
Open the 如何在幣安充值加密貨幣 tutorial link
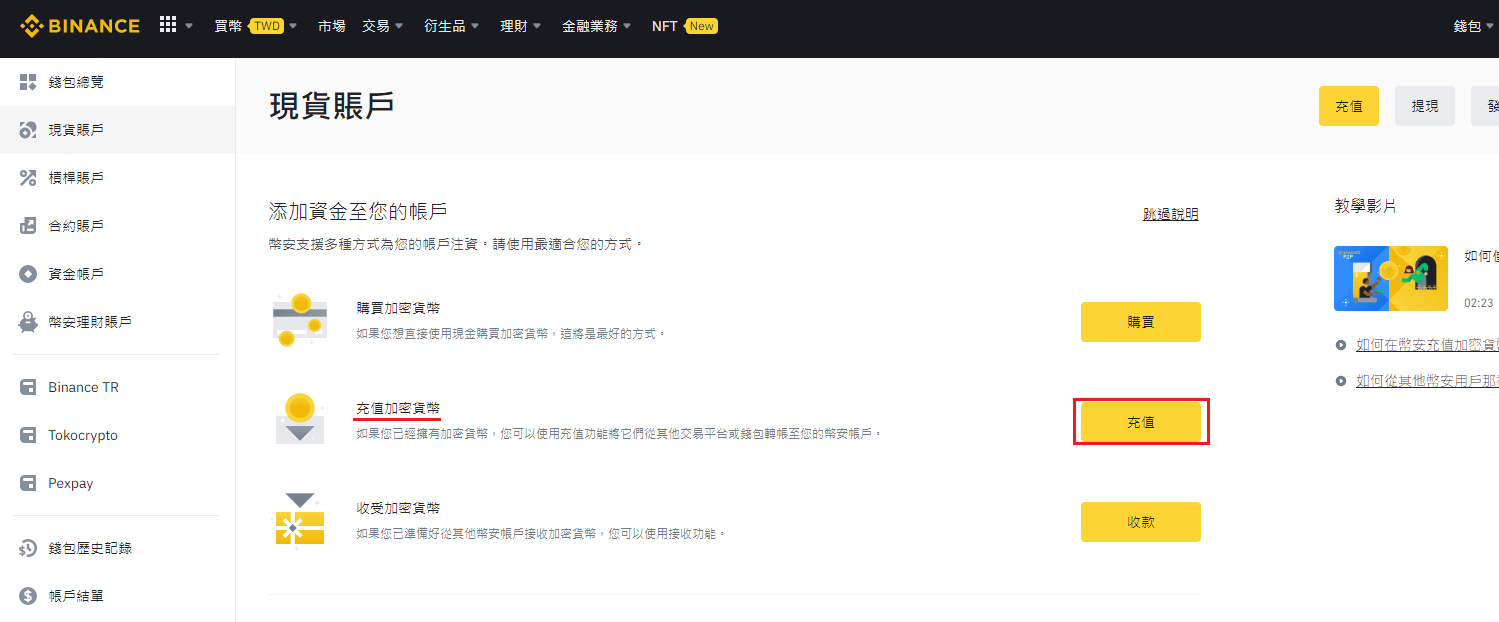pyautogui.click(x=1427, y=345)
